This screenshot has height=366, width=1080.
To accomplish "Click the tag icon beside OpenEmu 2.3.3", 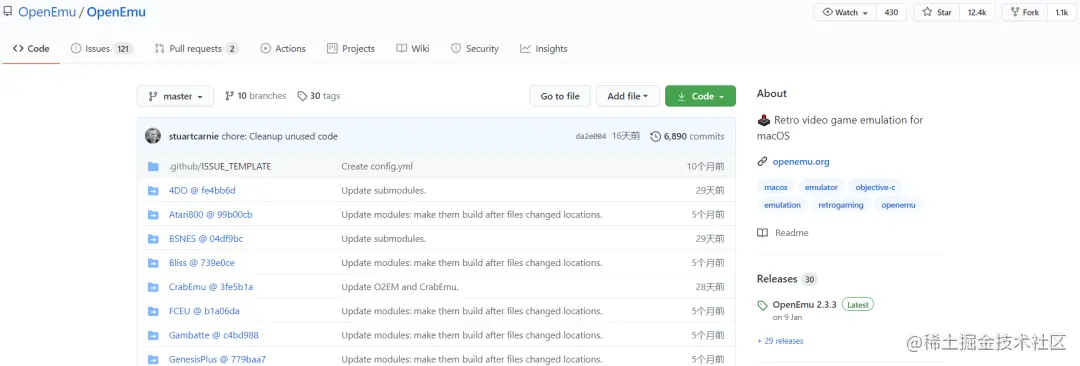I will coord(762,305).
